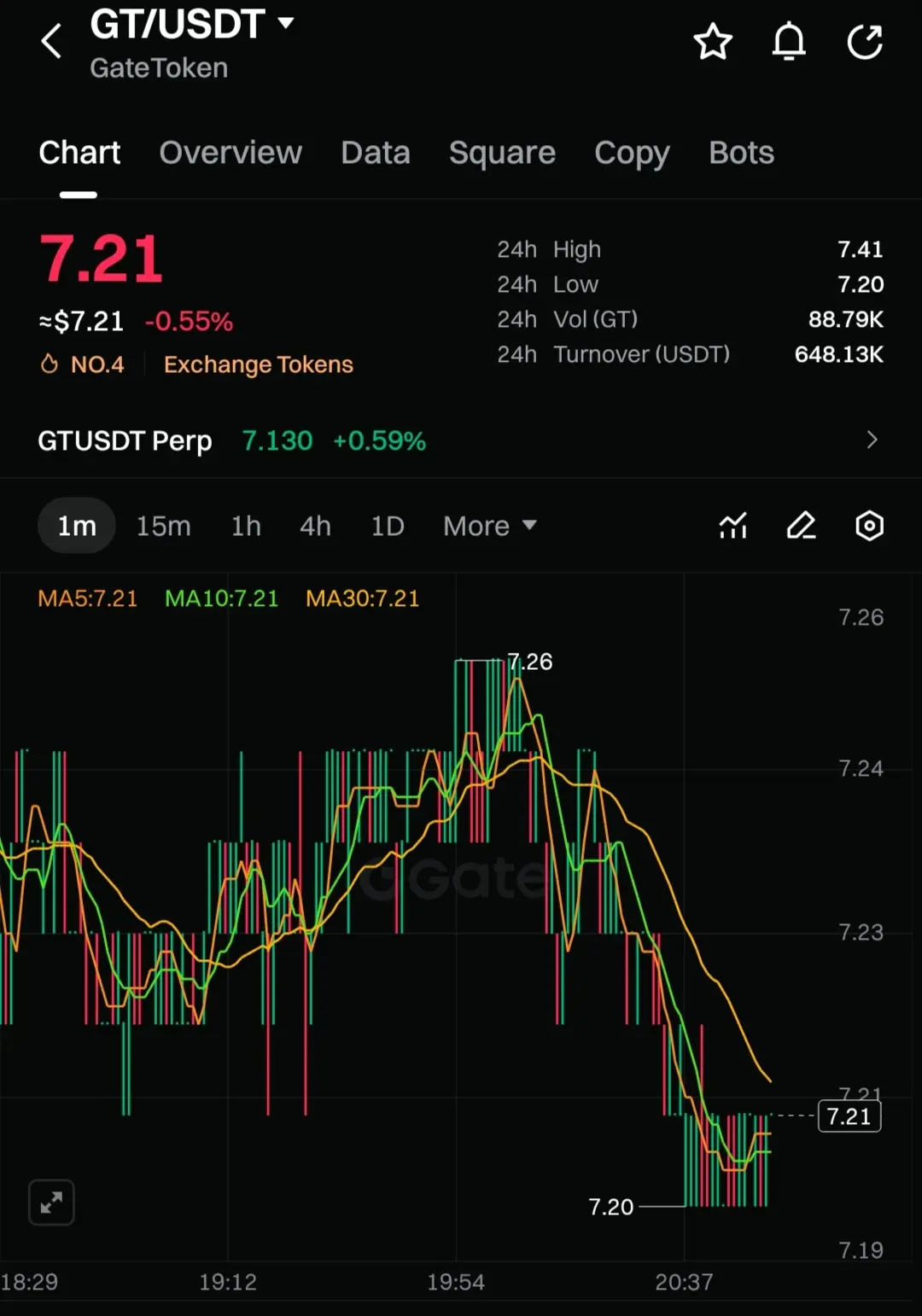Open GTUSDT Perp chevron arrow
922x1316 pixels.
click(x=872, y=440)
